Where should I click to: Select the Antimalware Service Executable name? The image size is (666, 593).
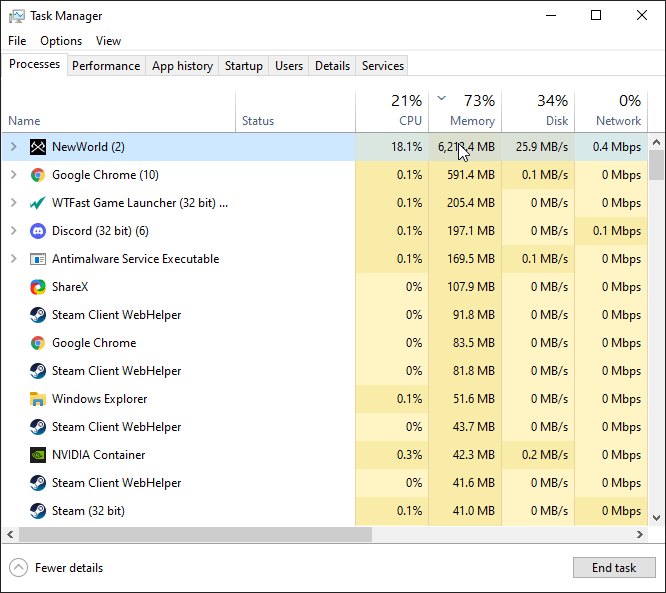(x=135, y=259)
